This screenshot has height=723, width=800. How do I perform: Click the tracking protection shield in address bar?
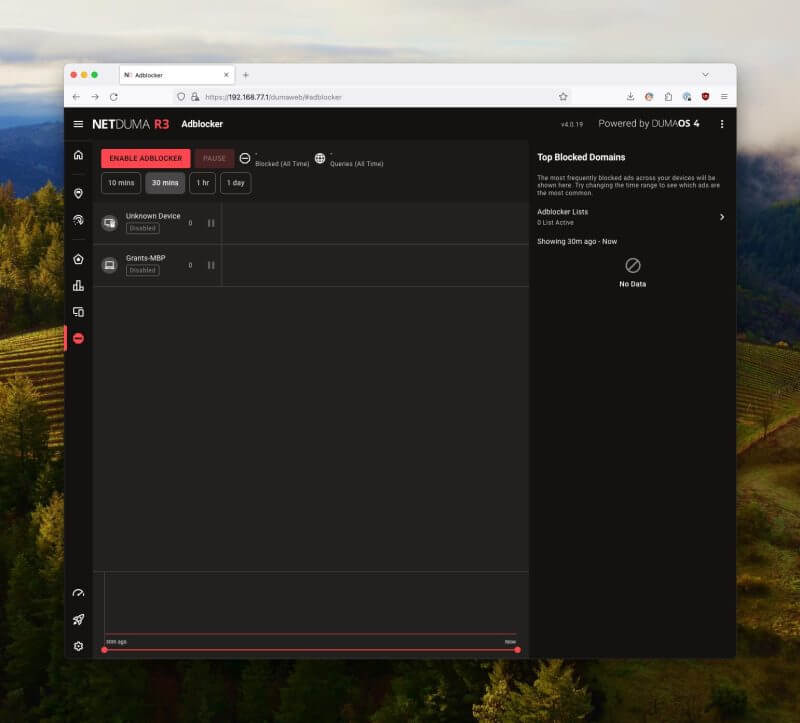pyautogui.click(x=181, y=97)
